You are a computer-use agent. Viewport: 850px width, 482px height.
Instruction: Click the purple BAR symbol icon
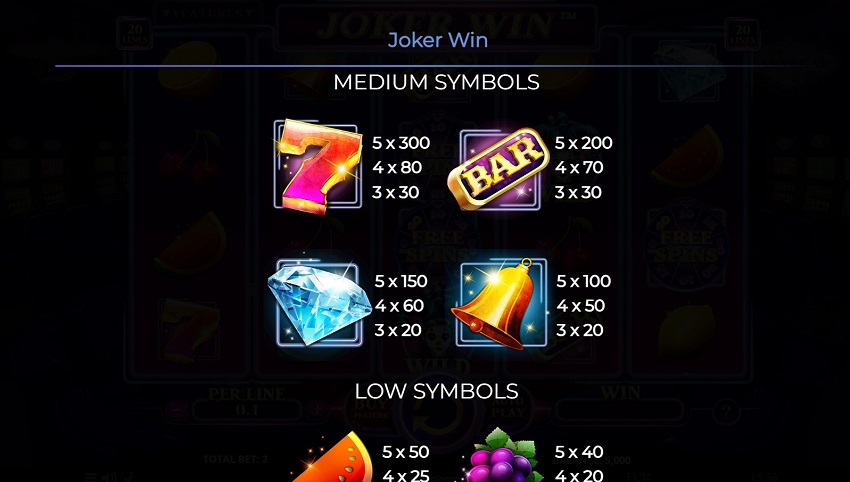499,169
